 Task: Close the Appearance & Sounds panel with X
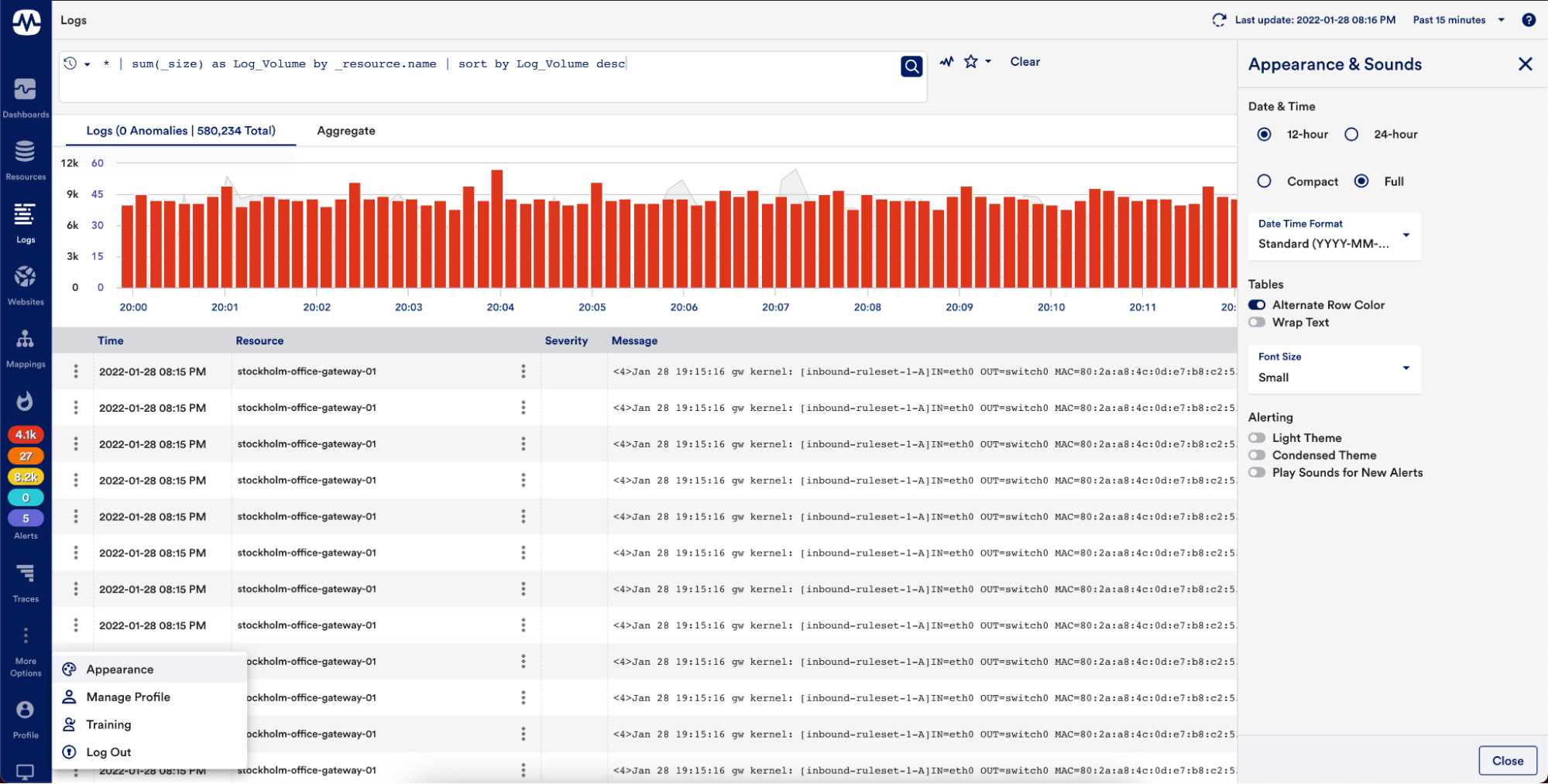(x=1525, y=64)
